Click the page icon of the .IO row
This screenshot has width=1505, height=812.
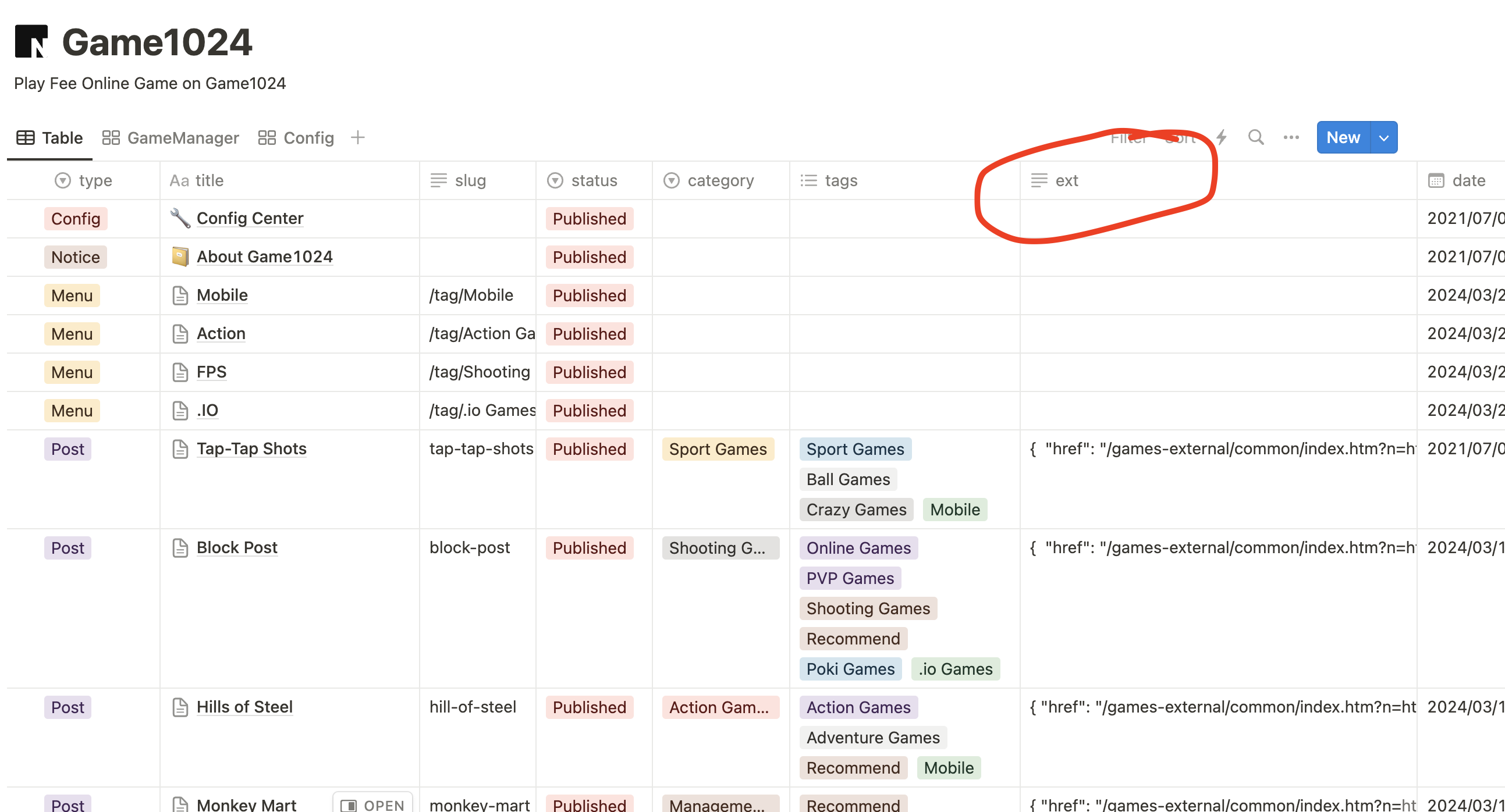(x=180, y=411)
